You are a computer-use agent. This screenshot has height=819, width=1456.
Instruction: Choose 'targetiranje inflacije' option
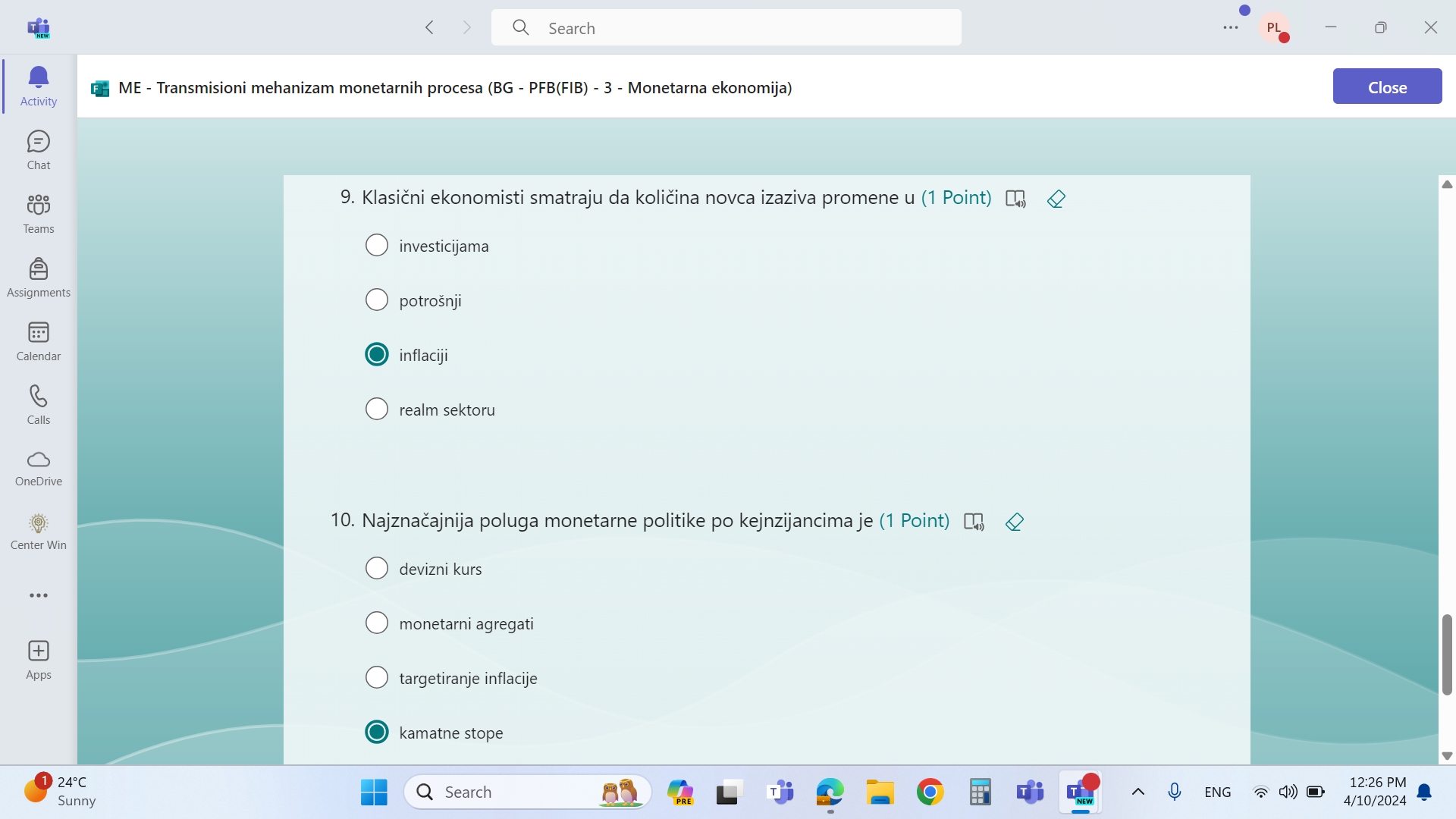coord(377,677)
